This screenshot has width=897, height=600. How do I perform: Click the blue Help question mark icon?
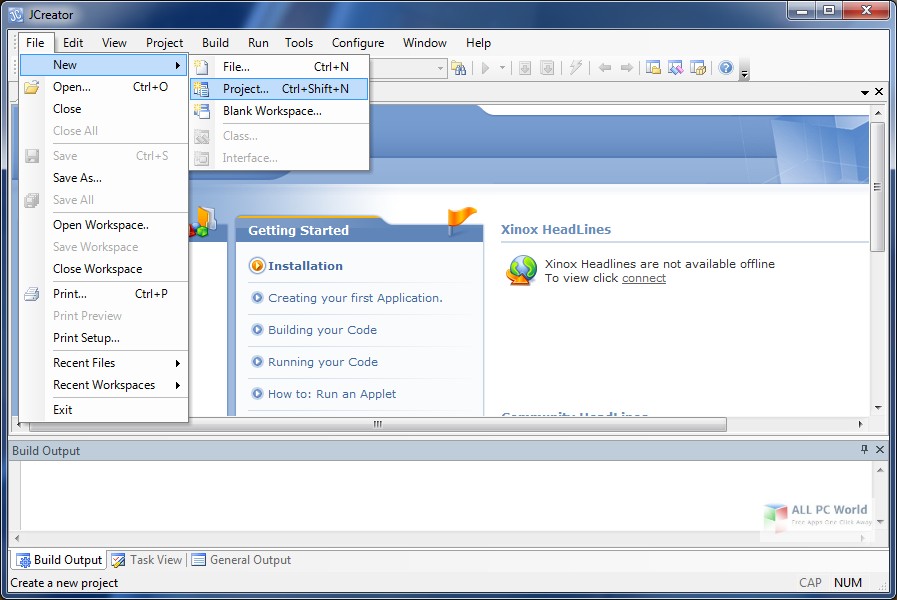click(x=726, y=68)
